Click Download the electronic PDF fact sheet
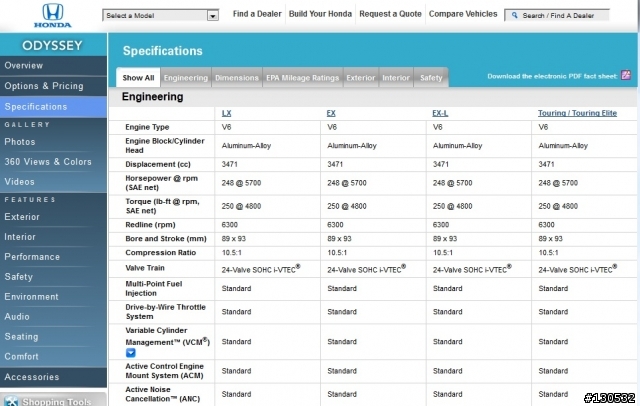This screenshot has height=406, width=640. click(x=552, y=76)
